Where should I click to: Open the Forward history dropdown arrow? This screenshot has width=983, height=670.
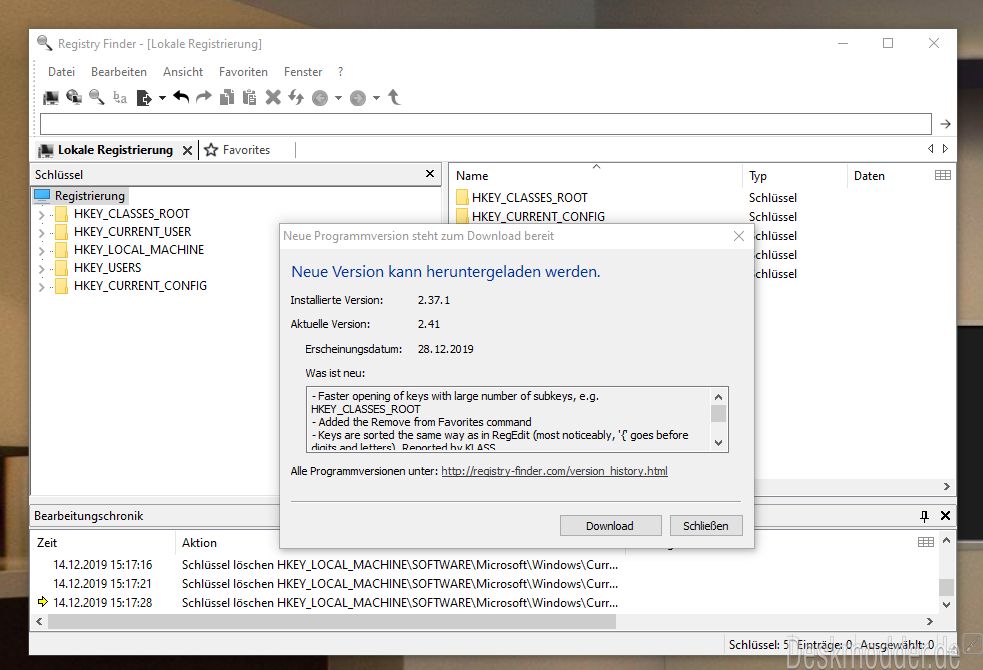click(x=376, y=98)
